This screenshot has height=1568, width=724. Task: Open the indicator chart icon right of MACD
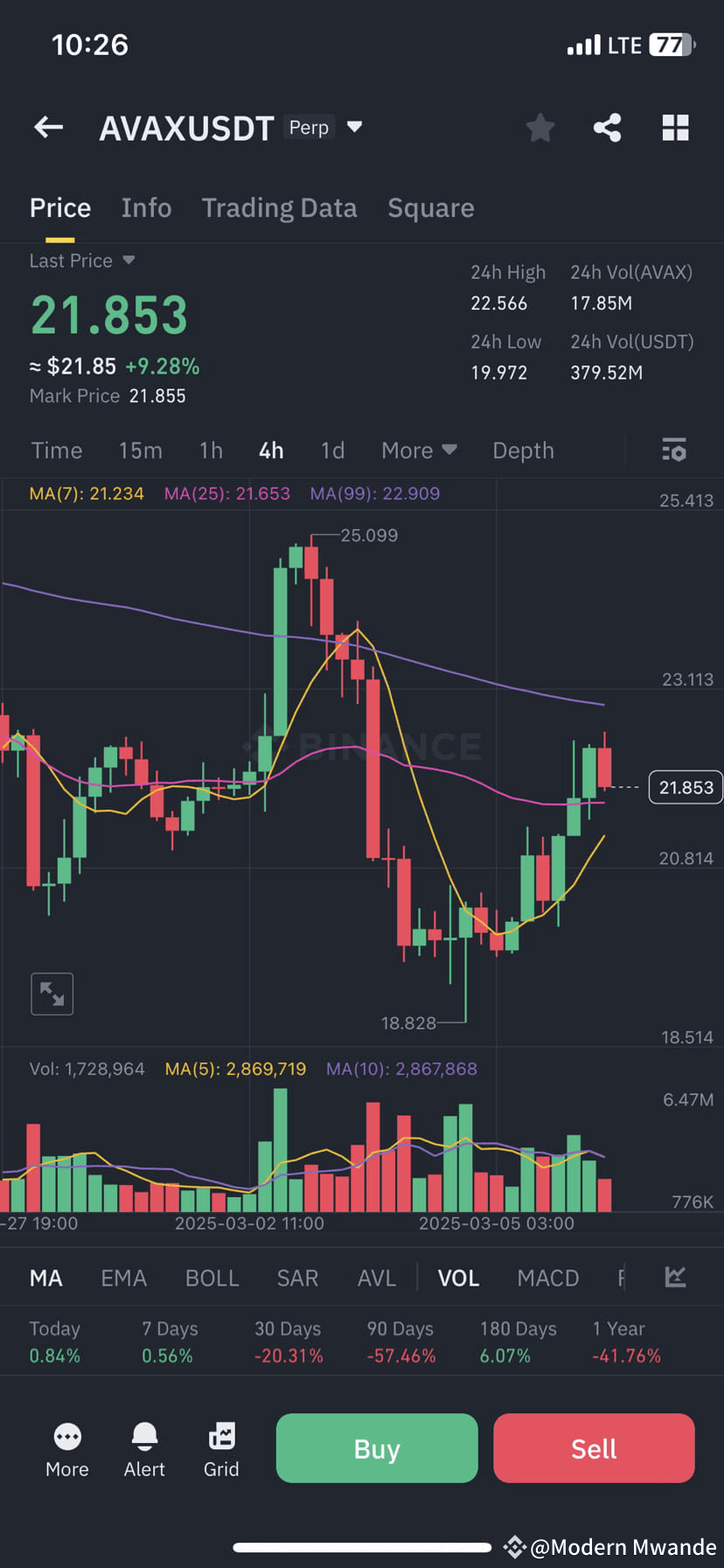click(x=674, y=1277)
